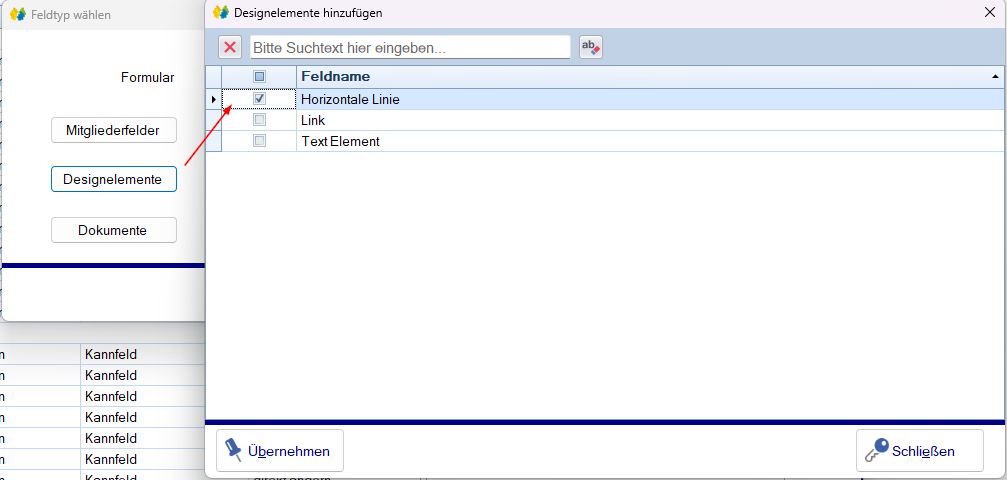Click the current row indicator arrow

tap(213, 99)
